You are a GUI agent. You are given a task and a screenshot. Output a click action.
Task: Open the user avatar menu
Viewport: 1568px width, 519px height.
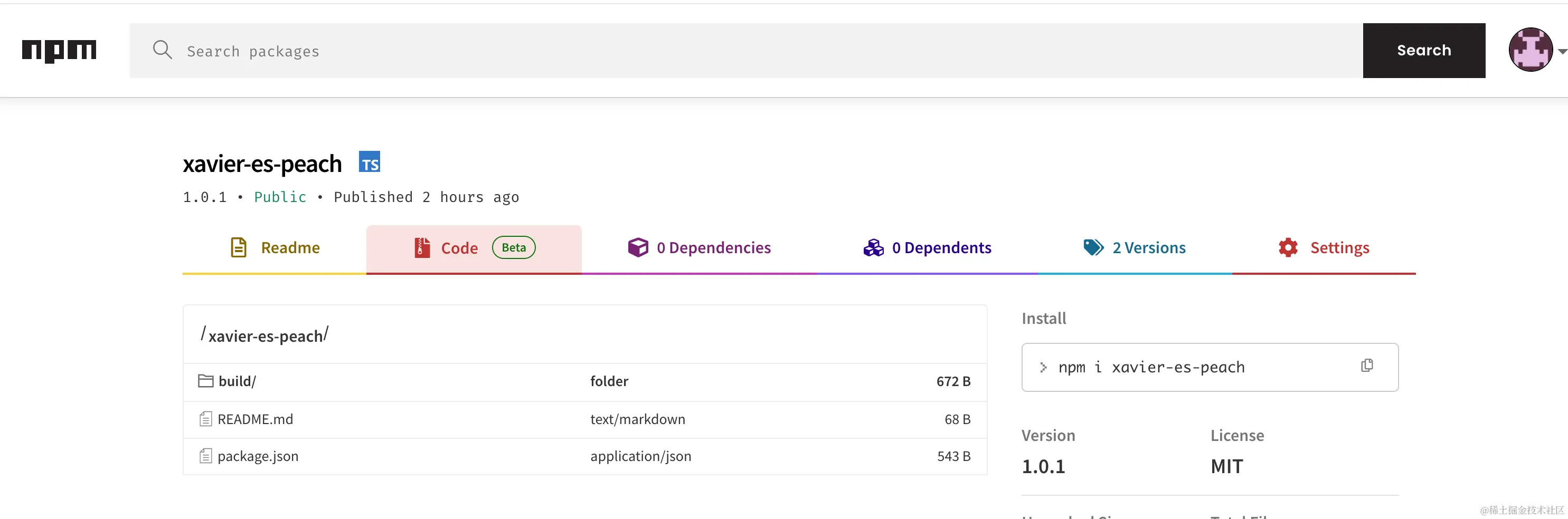tap(1531, 50)
